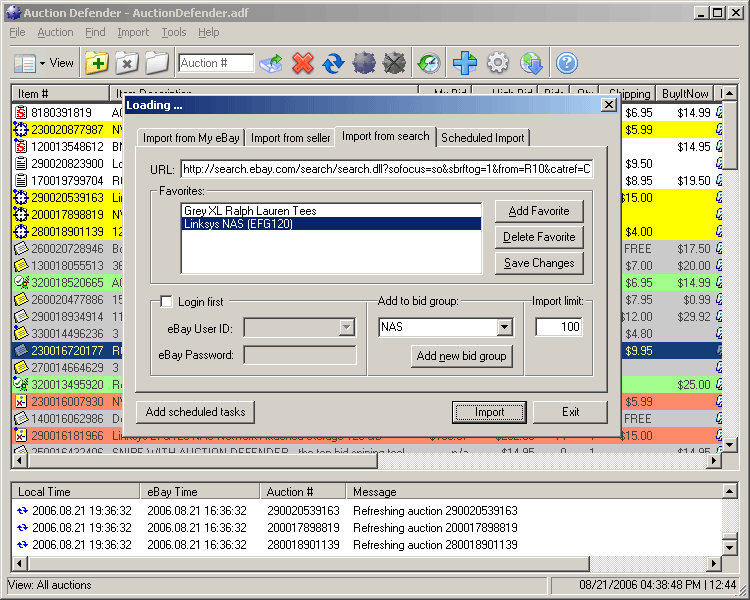This screenshot has width=750, height=600.
Task: Click the Import limit number field
Action: (x=558, y=327)
